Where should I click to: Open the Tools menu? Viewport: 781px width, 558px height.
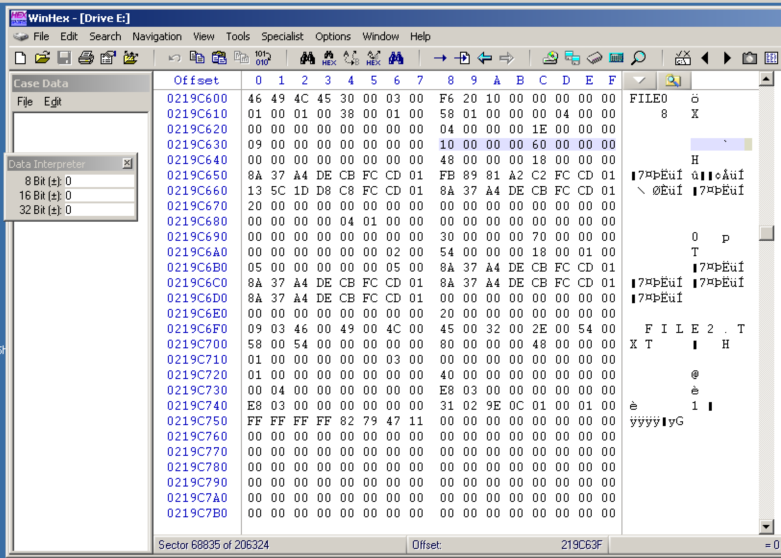pyautogui.click(x=238, y=36)
